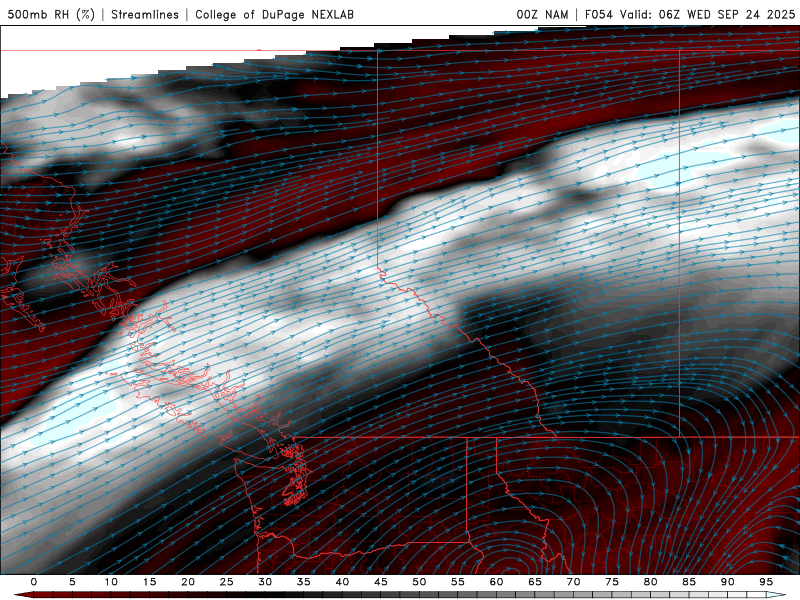Click the colorbar value 55 label
The width and height of the screenshot is (800, 600).
click(458, 582)
